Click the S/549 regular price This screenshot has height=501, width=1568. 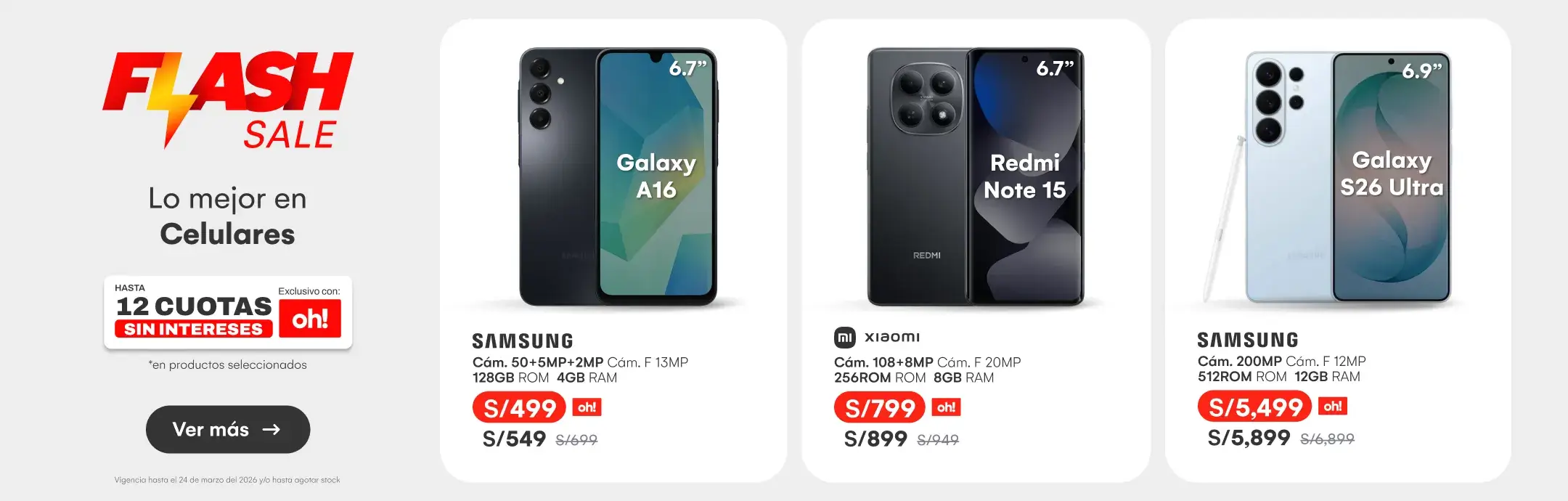[514, 439]
